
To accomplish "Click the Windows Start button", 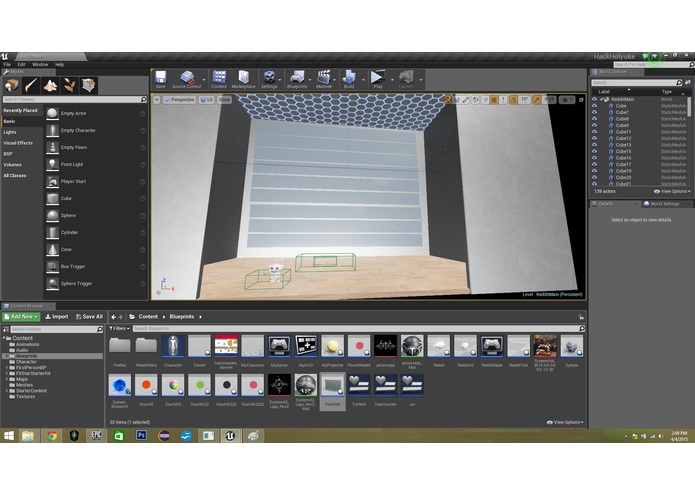I will (x=8, y=436).
